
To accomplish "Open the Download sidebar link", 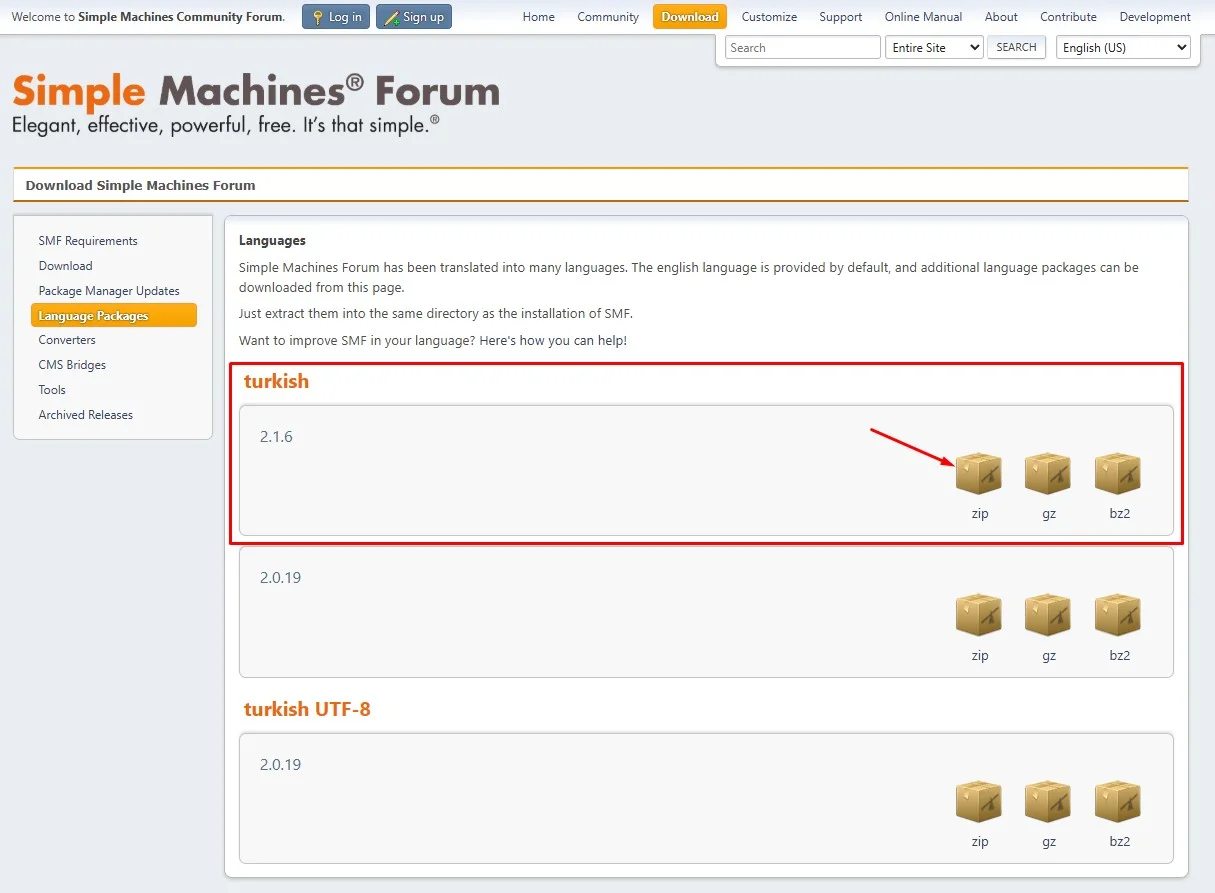I will click(66, 266).
